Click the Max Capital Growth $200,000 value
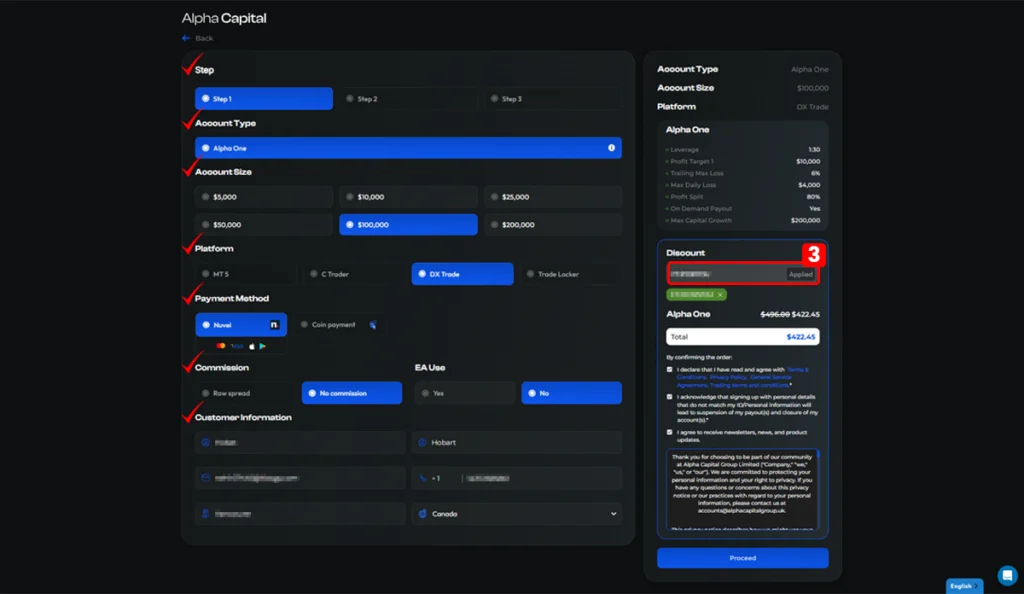The width and height of the screenshot is (1024, 594). 806,220
